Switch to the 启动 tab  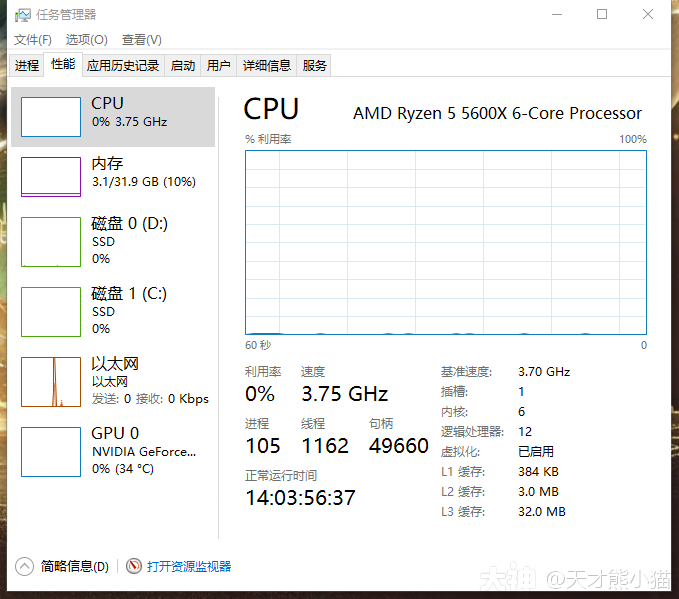pyautogui.click(x=183, y=66)
